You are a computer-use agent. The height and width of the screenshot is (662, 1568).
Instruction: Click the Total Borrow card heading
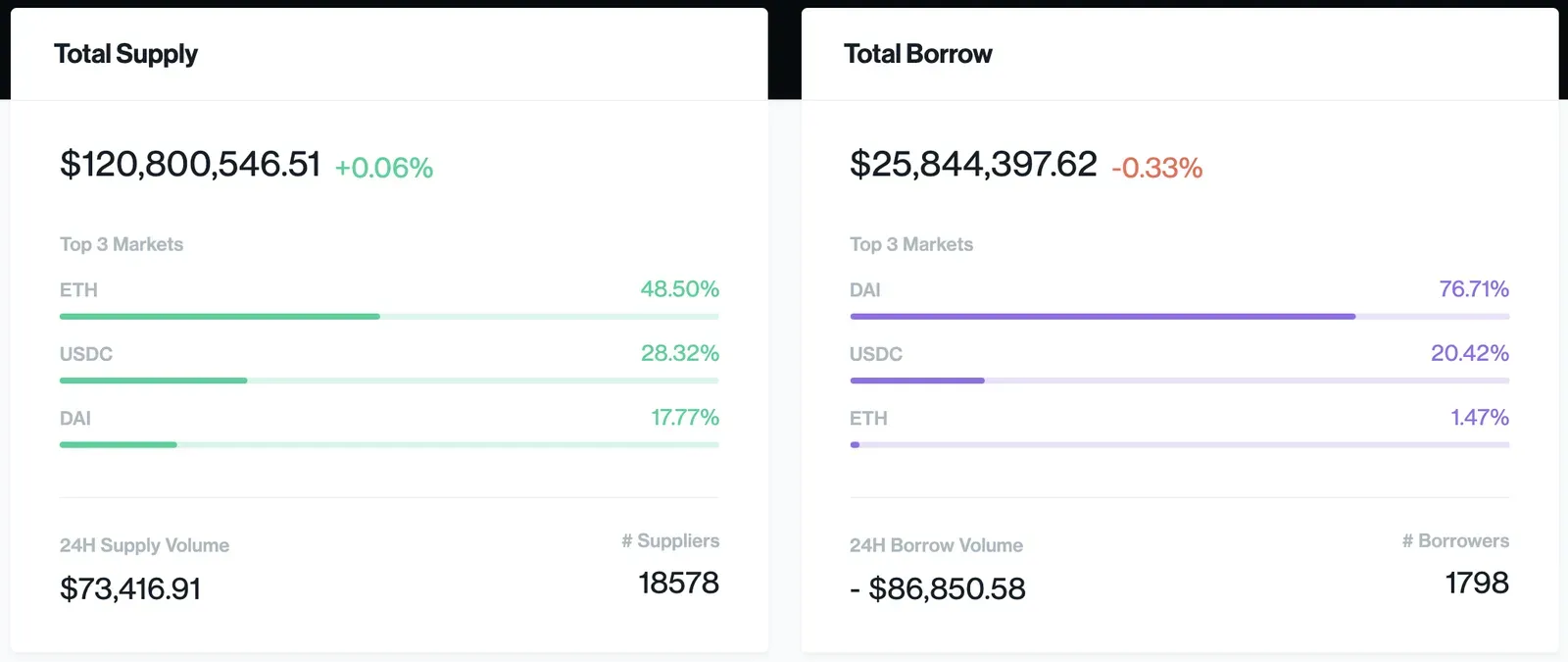click(918, 54)
